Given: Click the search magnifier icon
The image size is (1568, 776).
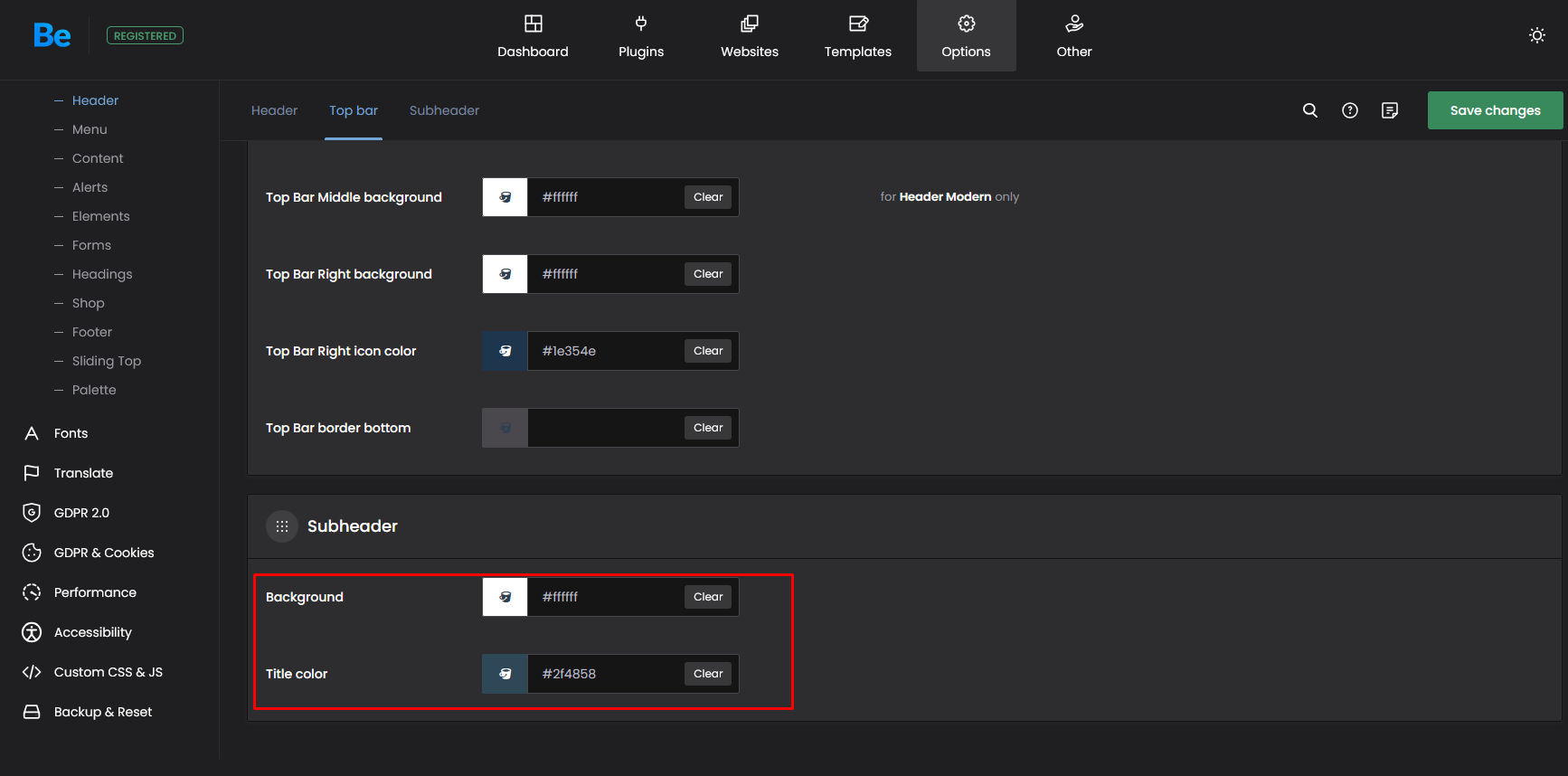Looking at the screenshot, I should [x=1309, y=110].
